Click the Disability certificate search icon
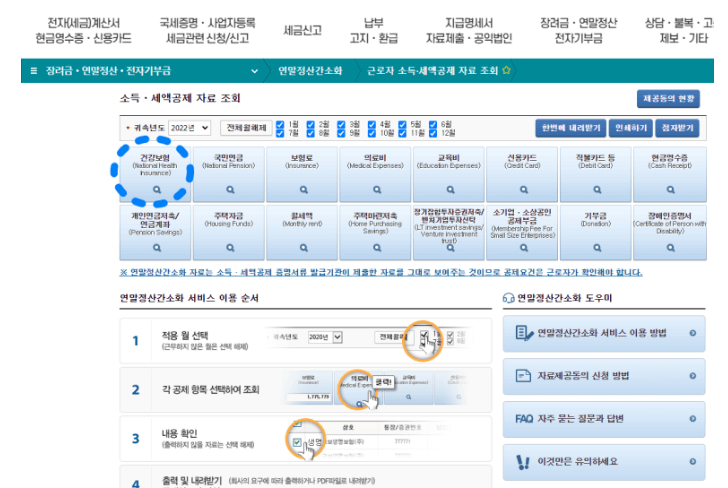The image size is (728, 488). (x=670, y=248)
